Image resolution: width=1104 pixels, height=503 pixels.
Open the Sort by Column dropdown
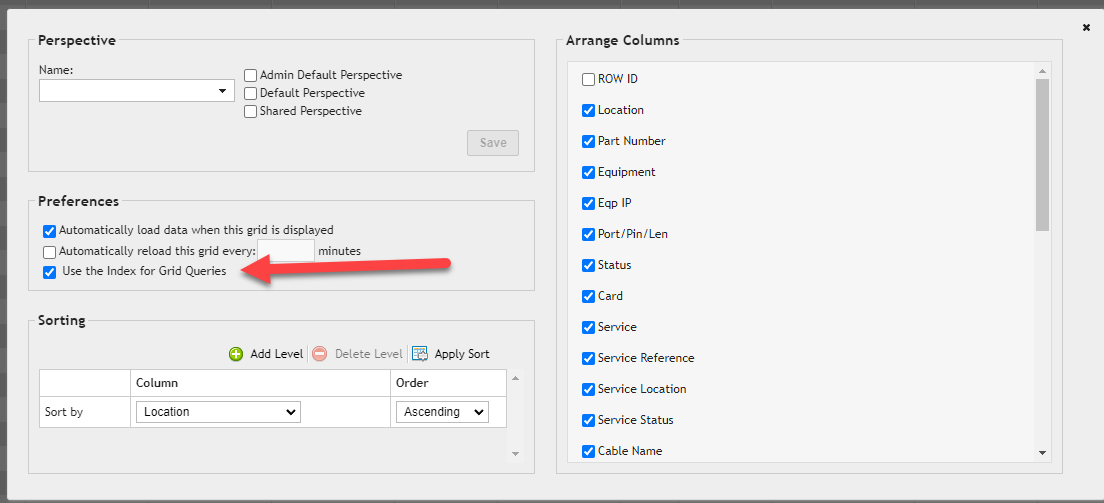pos(218,412)
